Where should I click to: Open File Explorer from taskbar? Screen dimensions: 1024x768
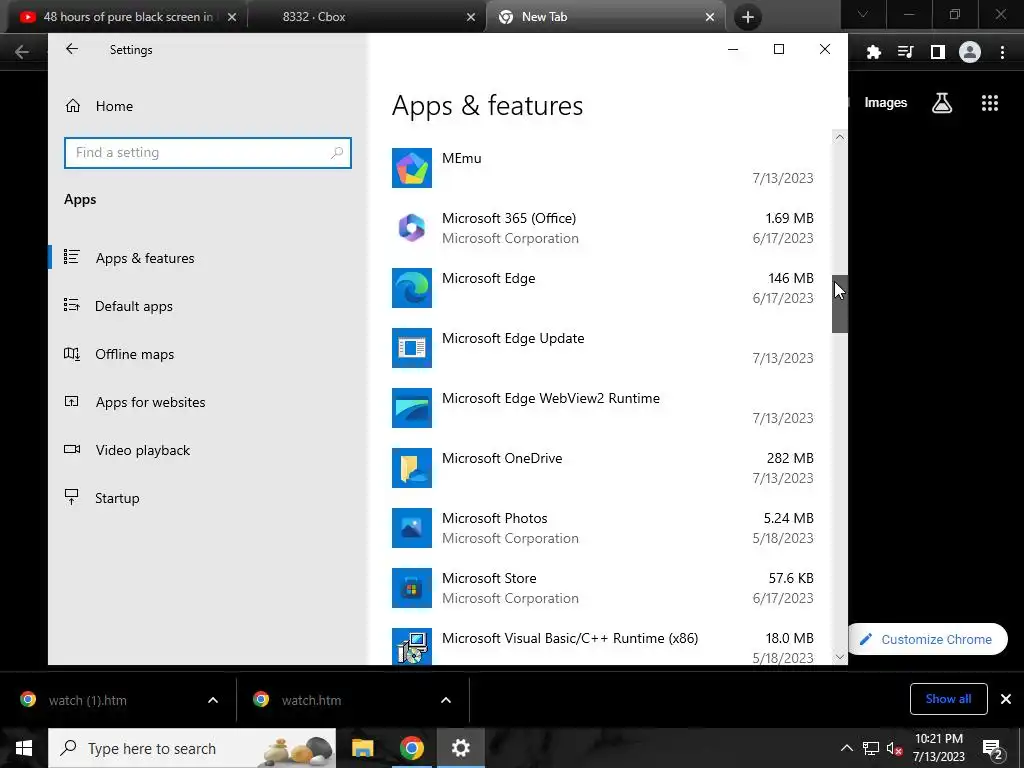click(362, 748)
